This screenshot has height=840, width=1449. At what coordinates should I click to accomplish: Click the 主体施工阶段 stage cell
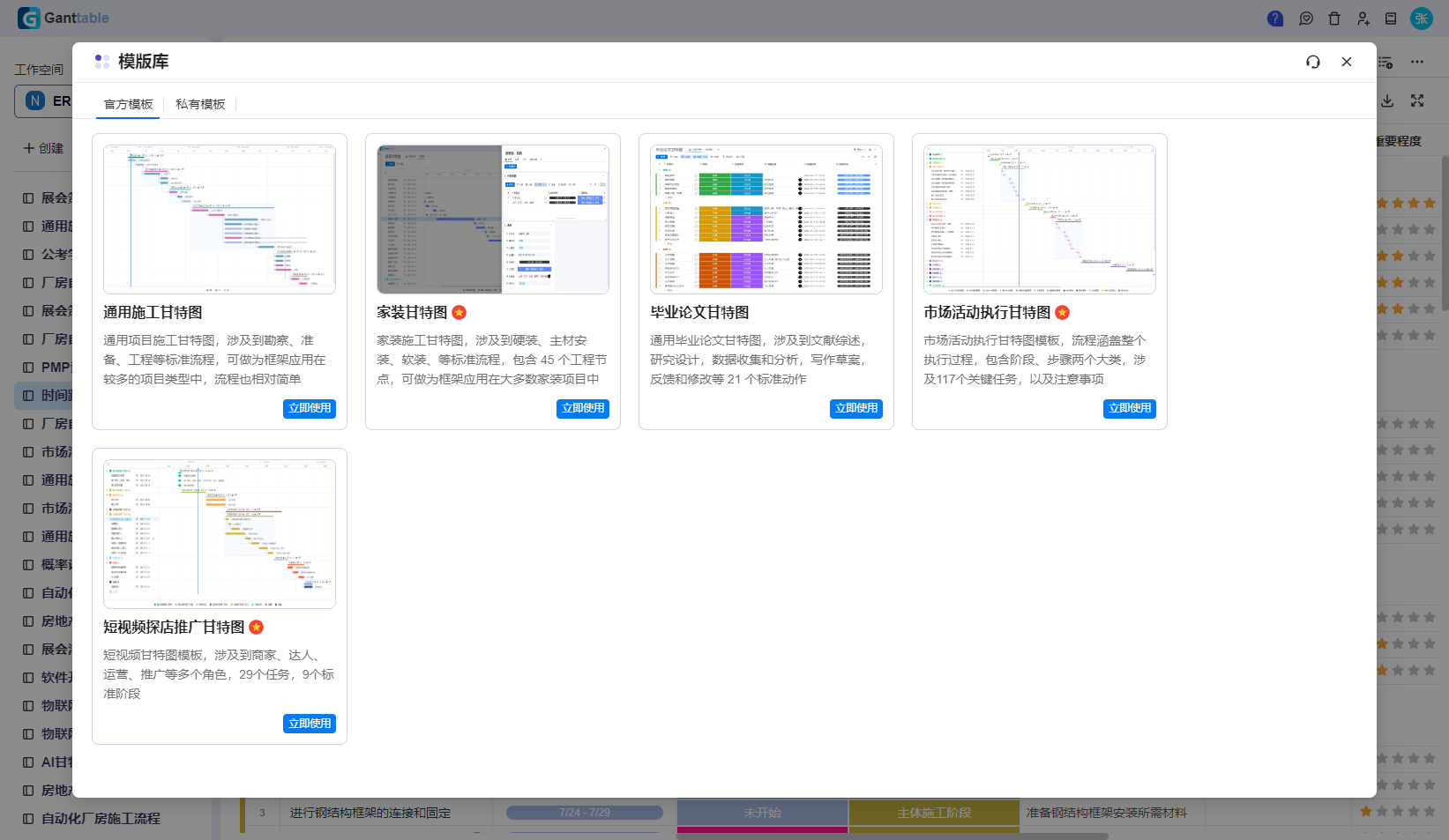(934, 813)
